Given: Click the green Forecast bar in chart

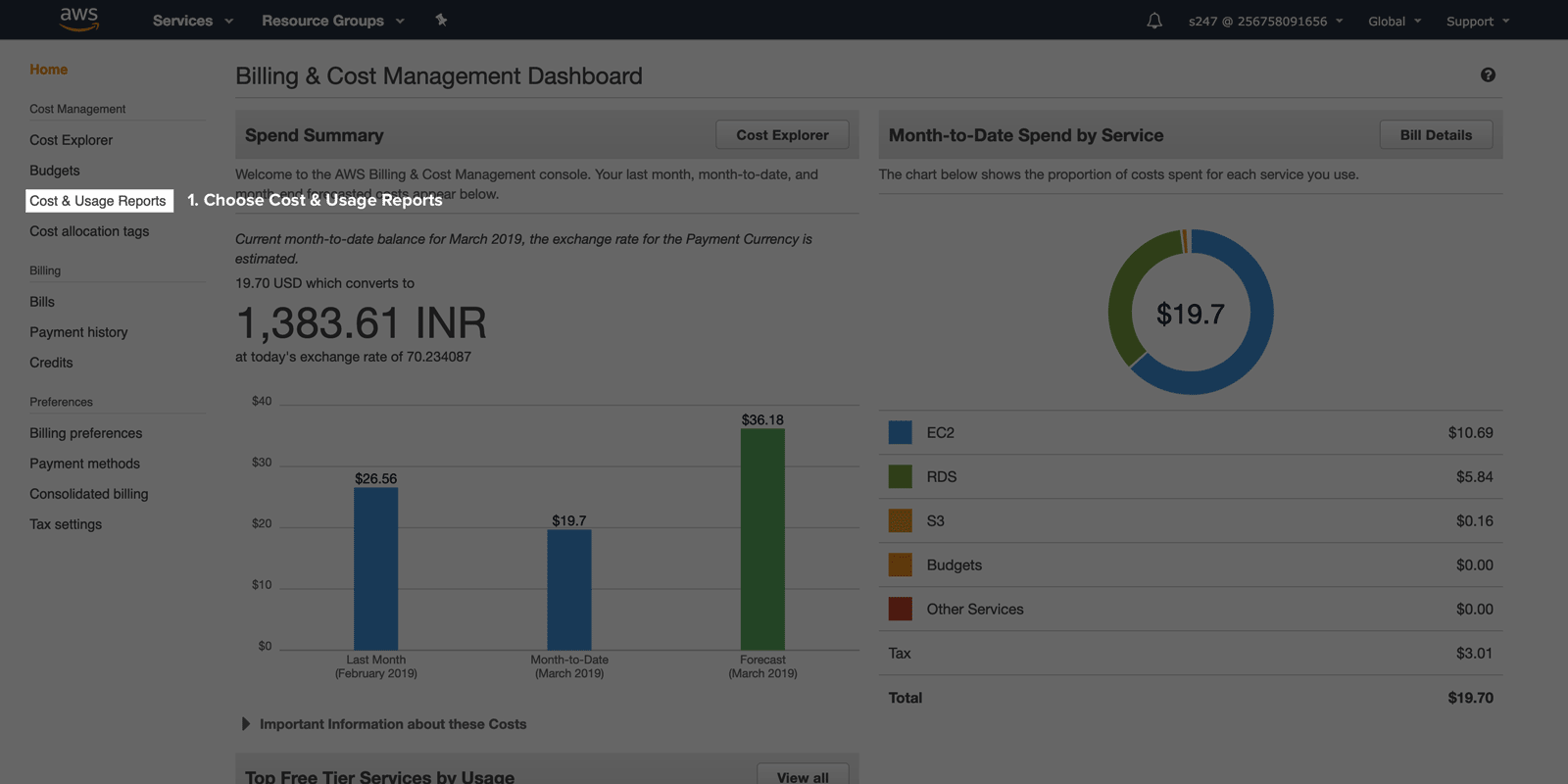Looking at the screenshot, I should [x=762, y=539].
